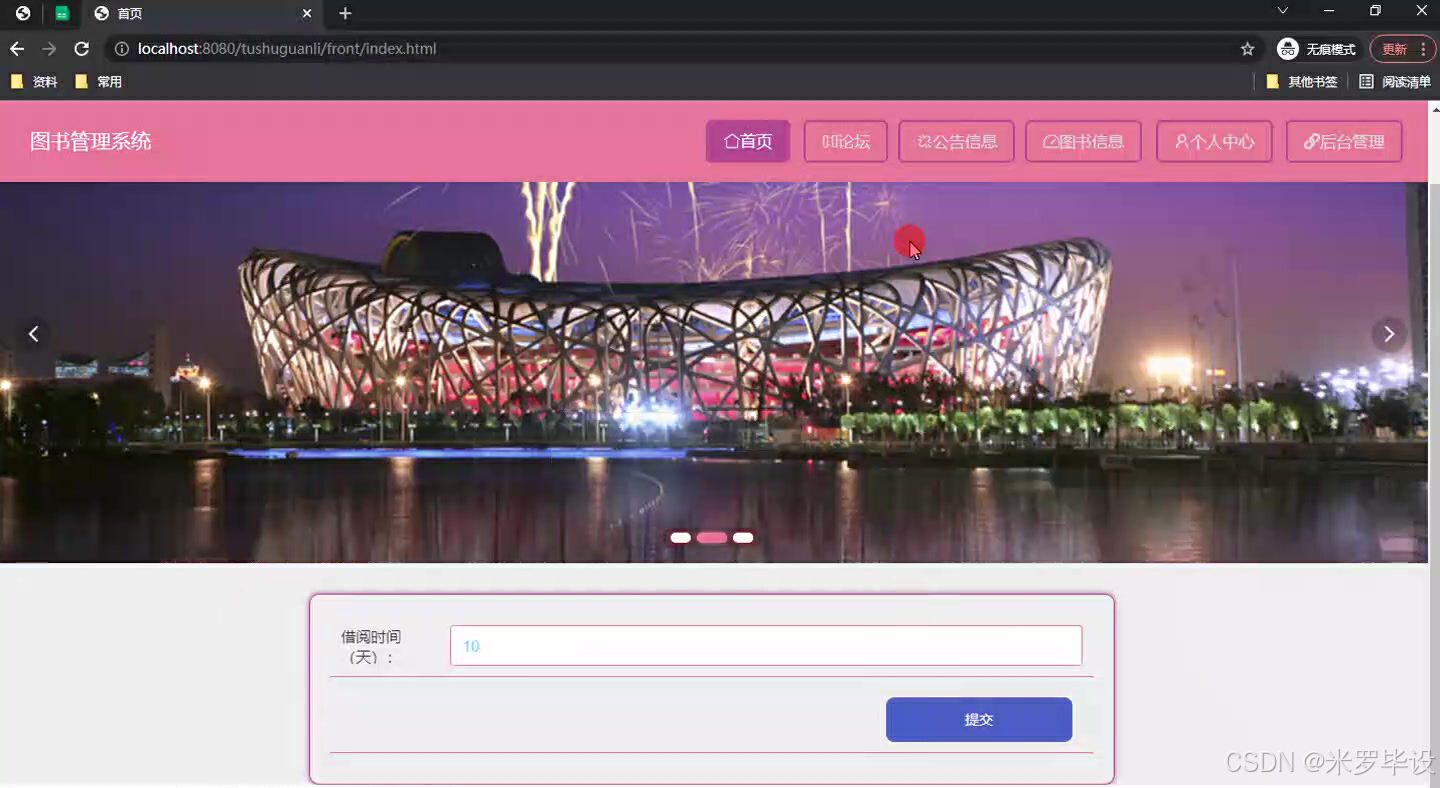
Task: Open the 个人中心 navigation item
Action: 1214,142
